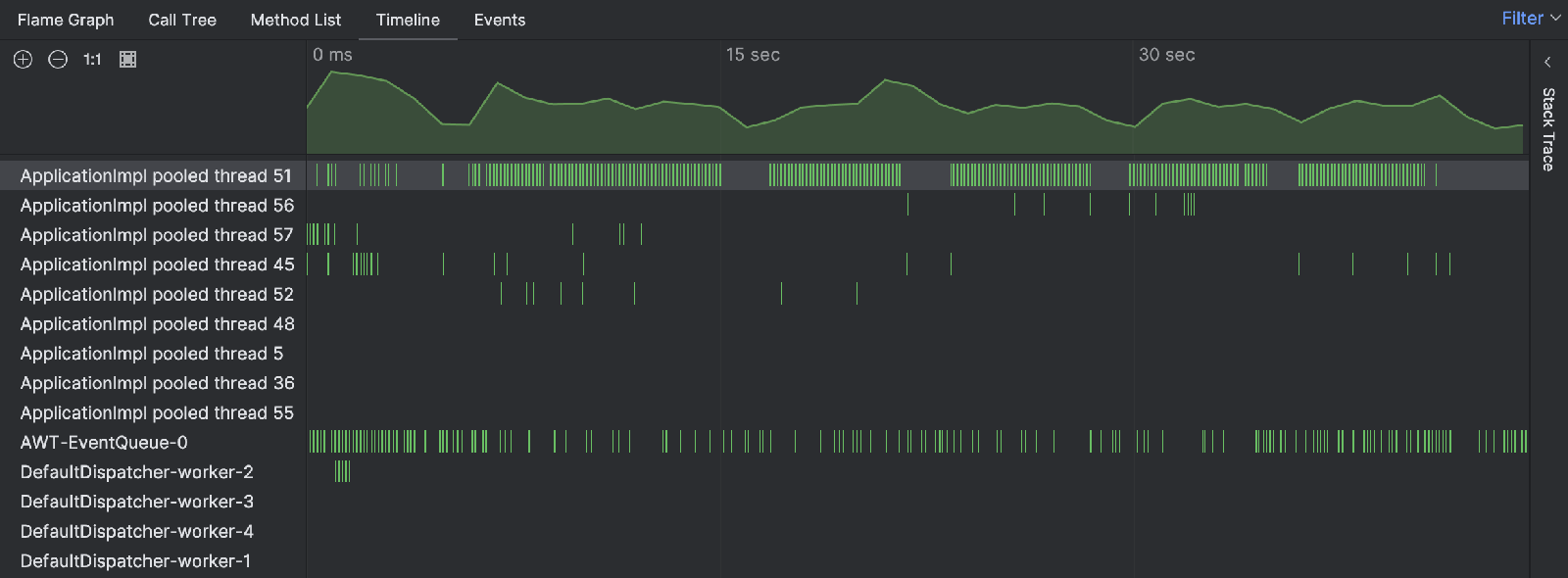Click the CPU usage area chart

(x=916, y=112)
